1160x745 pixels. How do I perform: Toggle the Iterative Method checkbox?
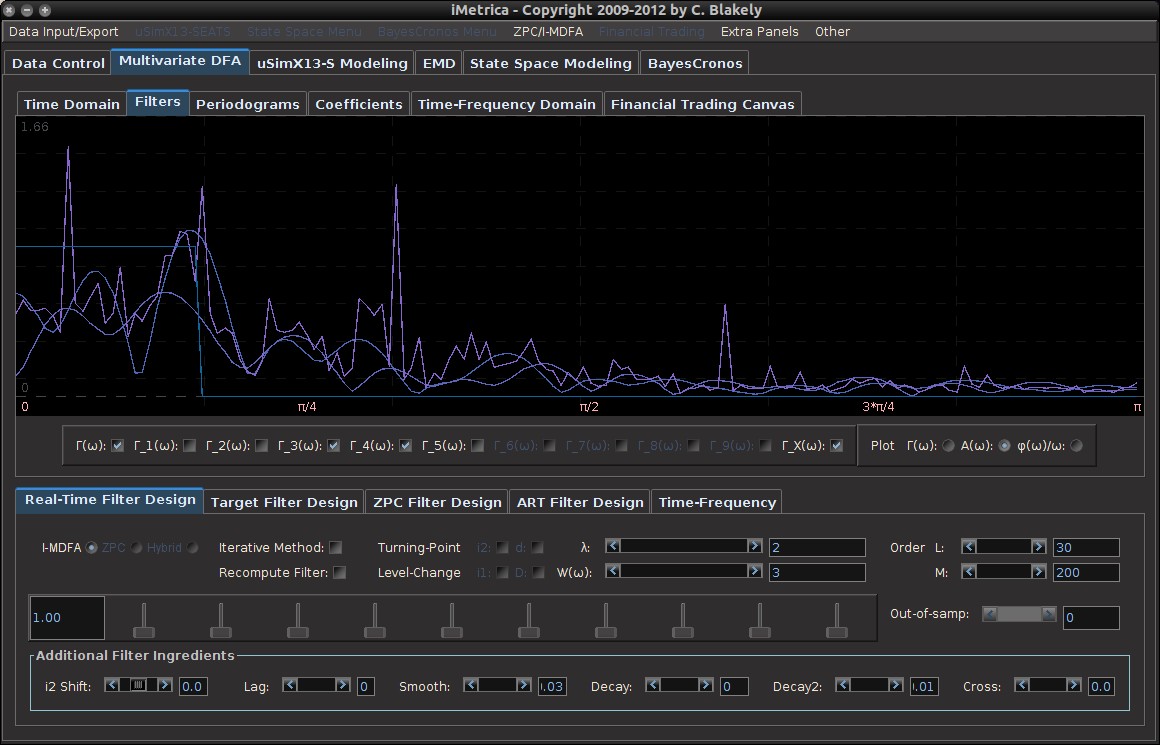336,547
